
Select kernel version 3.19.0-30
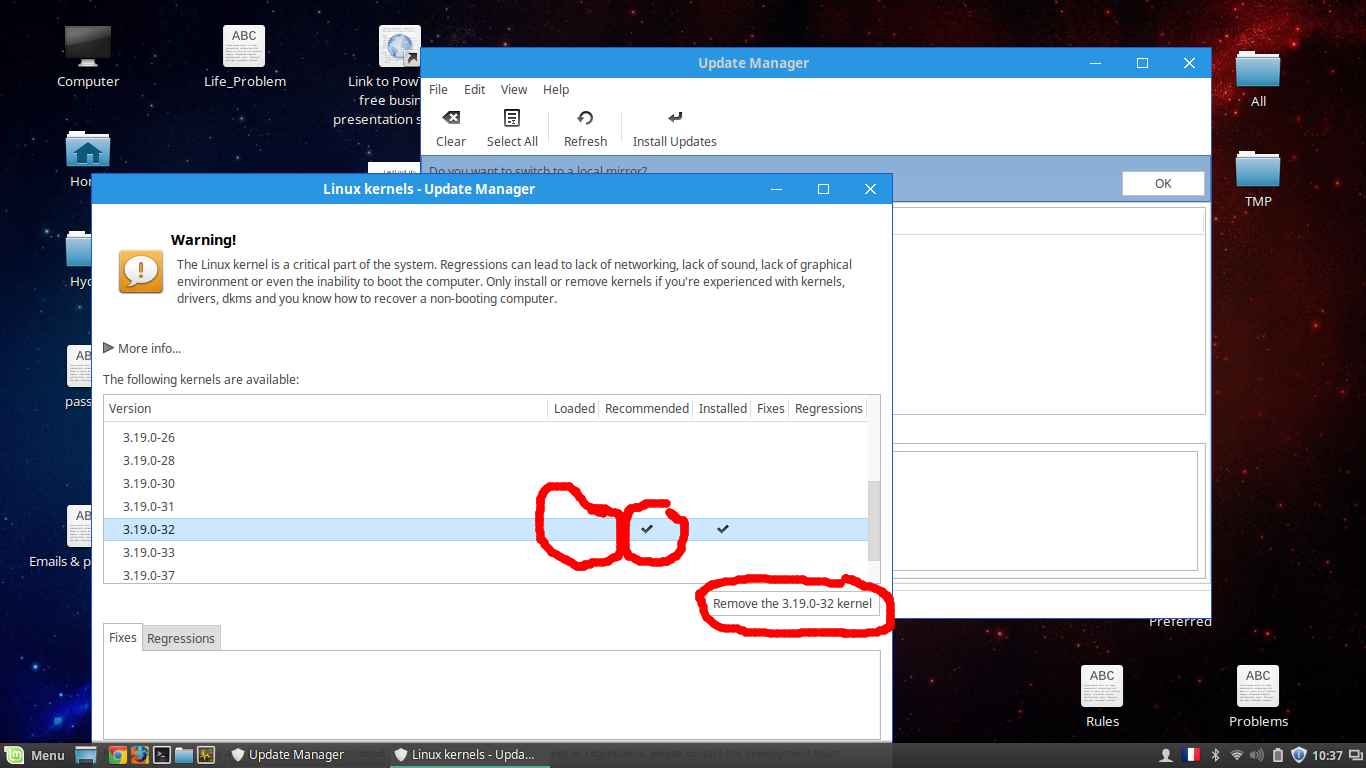click(x=486, y=483)
